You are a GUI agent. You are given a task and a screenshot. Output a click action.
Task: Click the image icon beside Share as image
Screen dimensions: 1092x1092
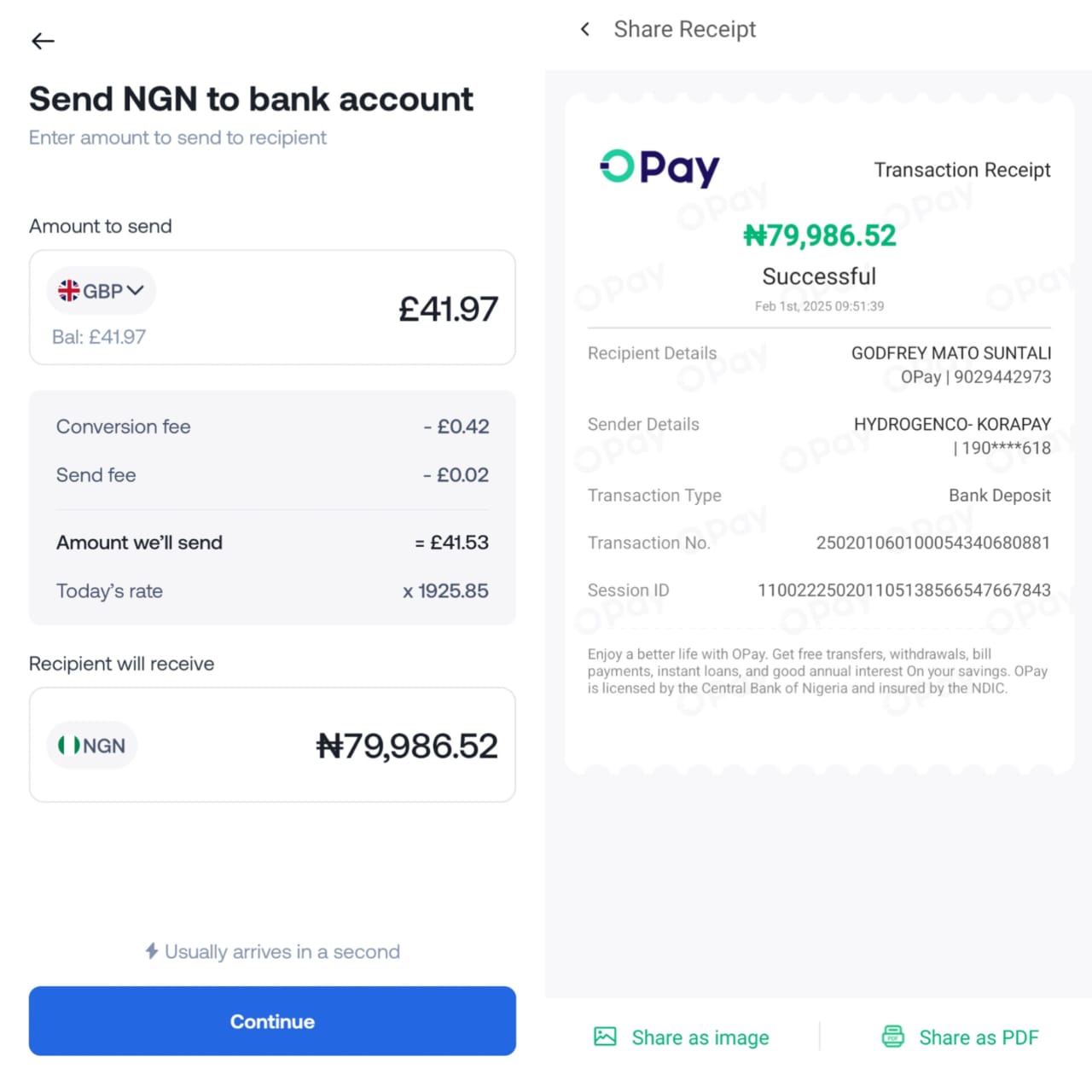coord(605,1037)
